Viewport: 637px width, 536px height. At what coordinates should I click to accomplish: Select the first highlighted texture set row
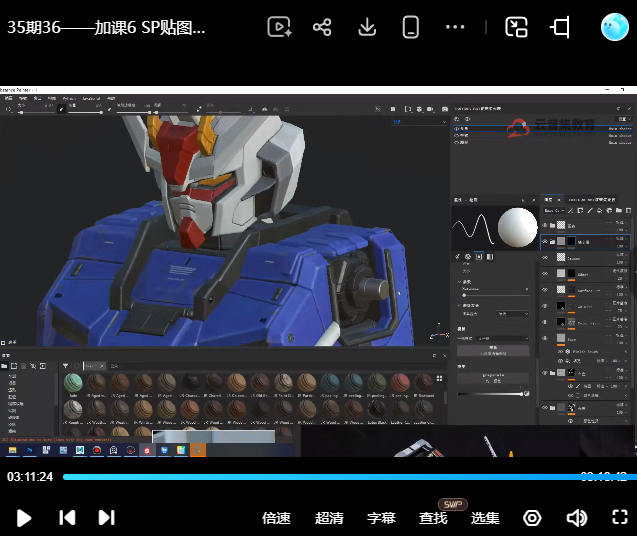[542, 128]
